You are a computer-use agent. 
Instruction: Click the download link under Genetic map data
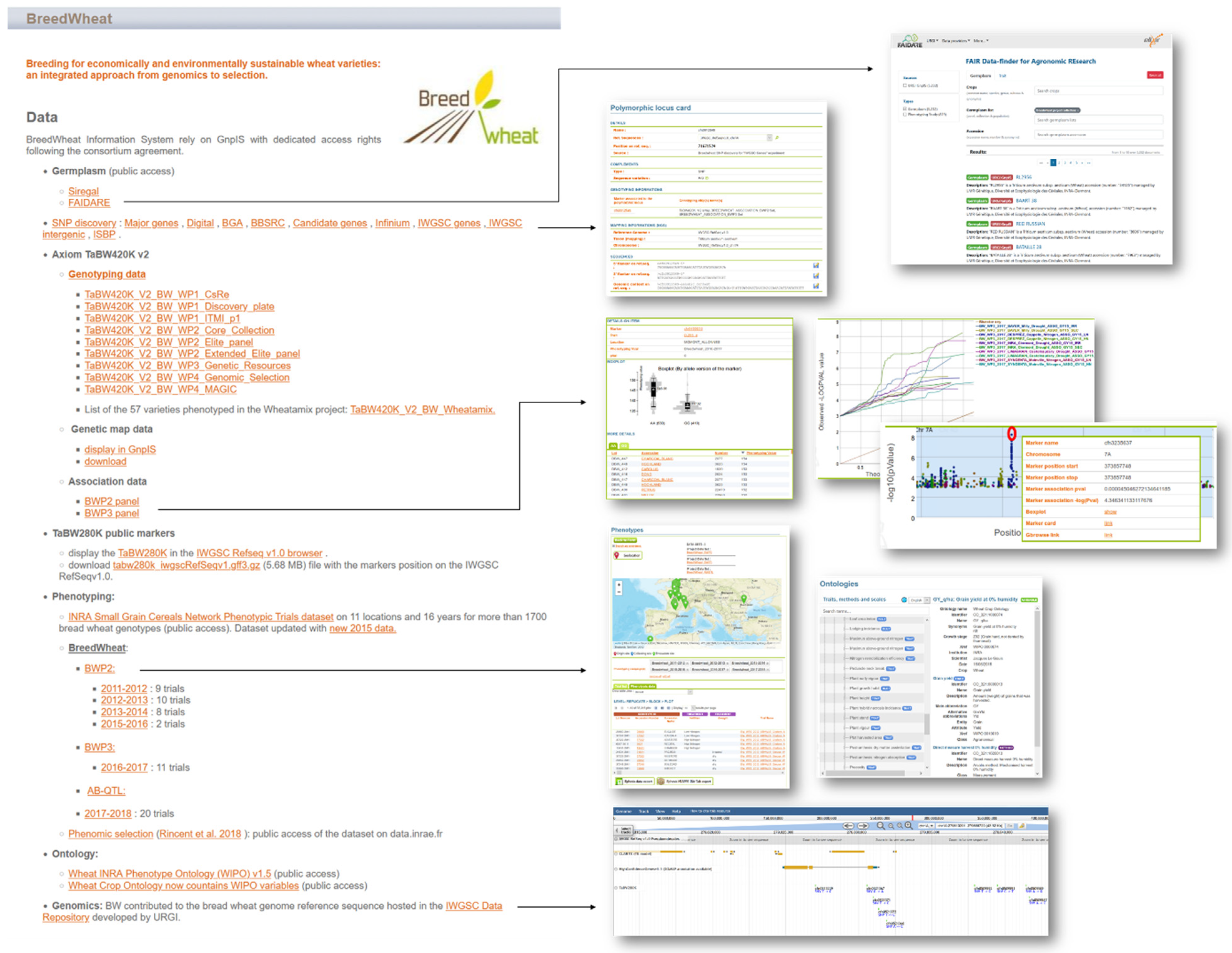tap(106, 461)
